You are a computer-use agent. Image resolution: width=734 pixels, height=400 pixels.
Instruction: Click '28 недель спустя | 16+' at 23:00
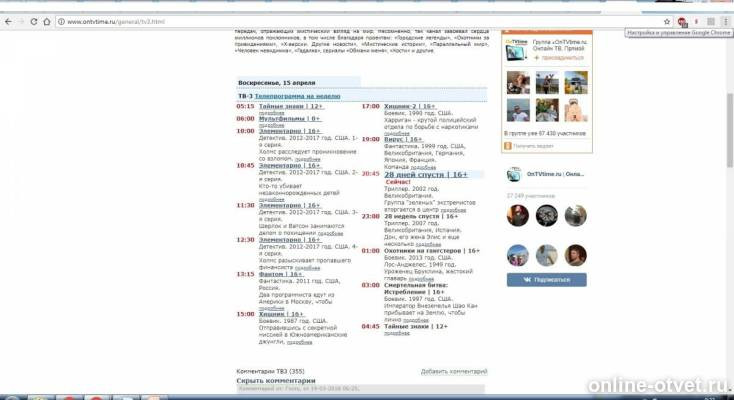click(421, 216)
